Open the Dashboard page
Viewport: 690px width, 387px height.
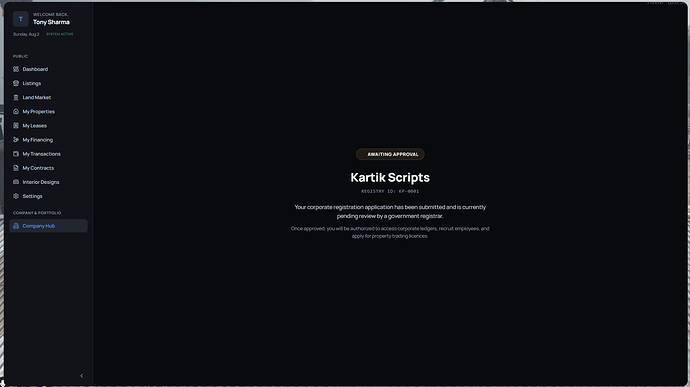tap(48, 69)
